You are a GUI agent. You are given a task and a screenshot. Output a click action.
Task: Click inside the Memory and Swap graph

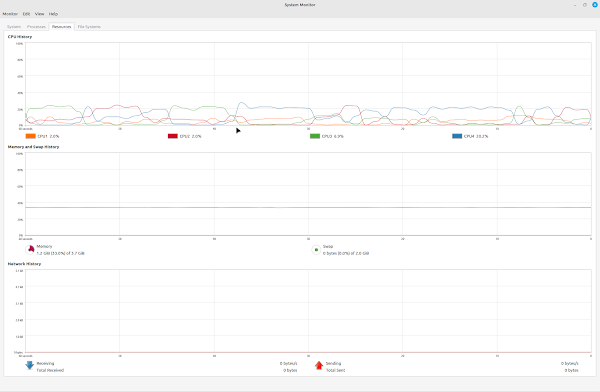308,194
